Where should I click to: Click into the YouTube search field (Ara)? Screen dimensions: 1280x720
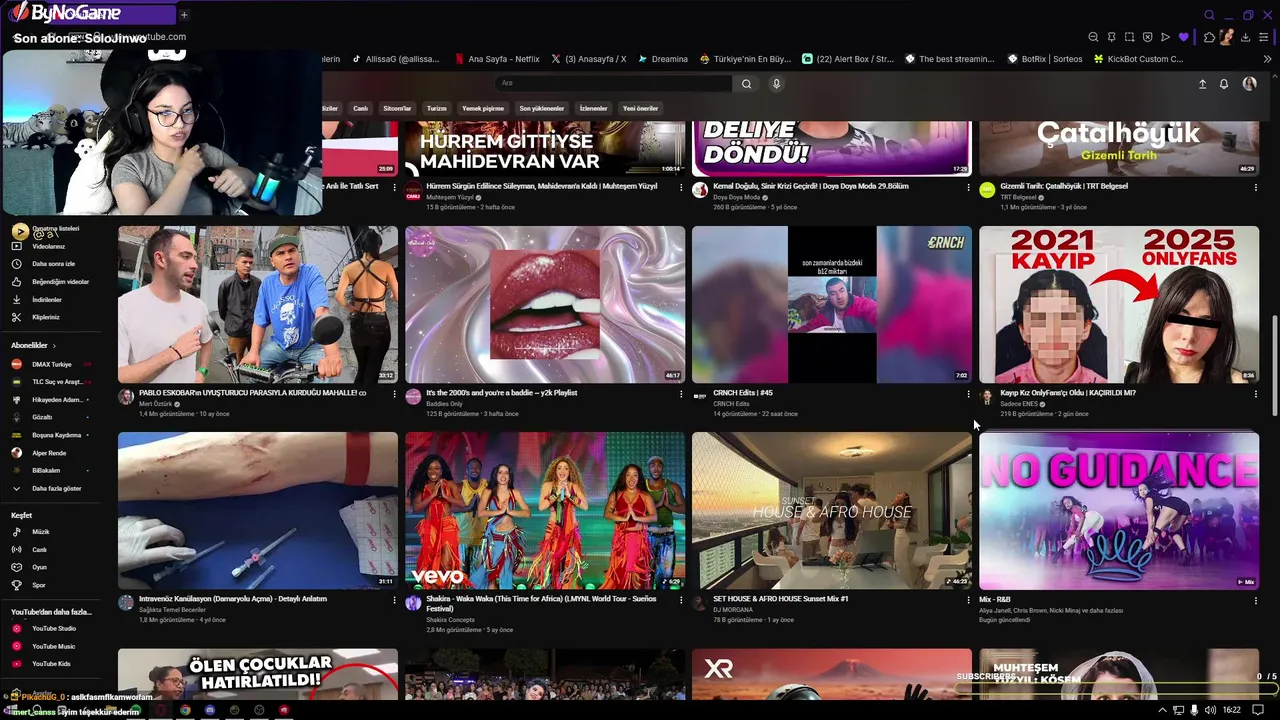pos(613,84)
